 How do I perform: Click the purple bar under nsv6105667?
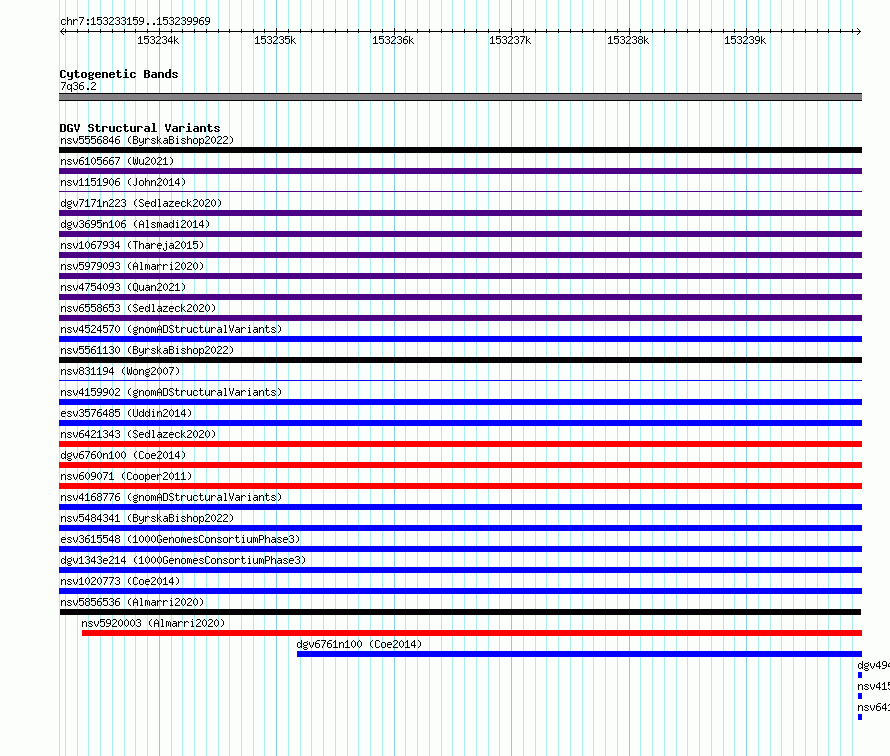460,171
